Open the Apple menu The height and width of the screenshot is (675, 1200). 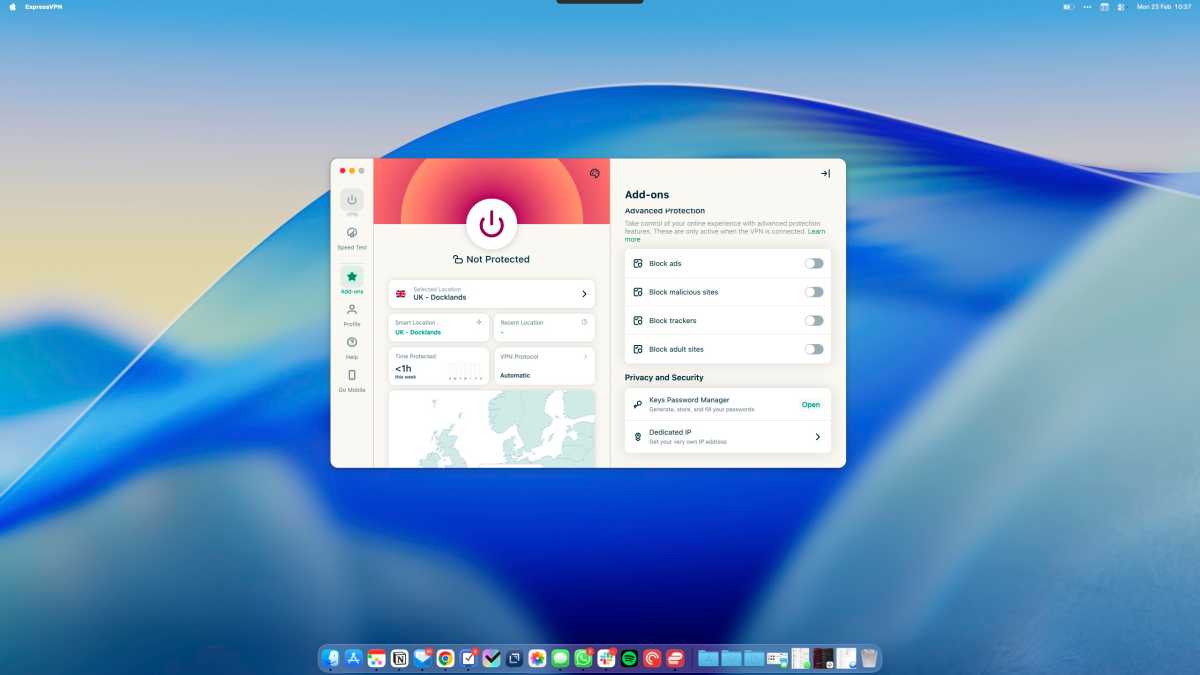point(12,6)
